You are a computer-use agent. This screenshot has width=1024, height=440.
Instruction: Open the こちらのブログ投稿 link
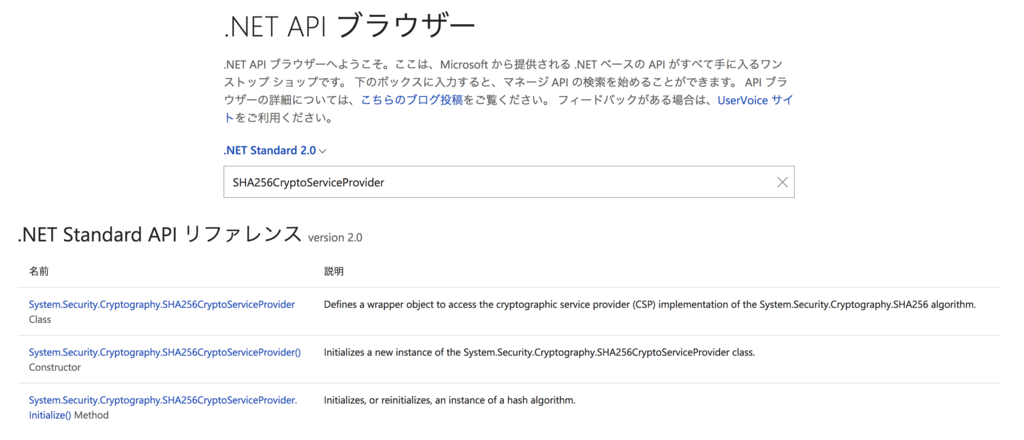coord(413,101)
